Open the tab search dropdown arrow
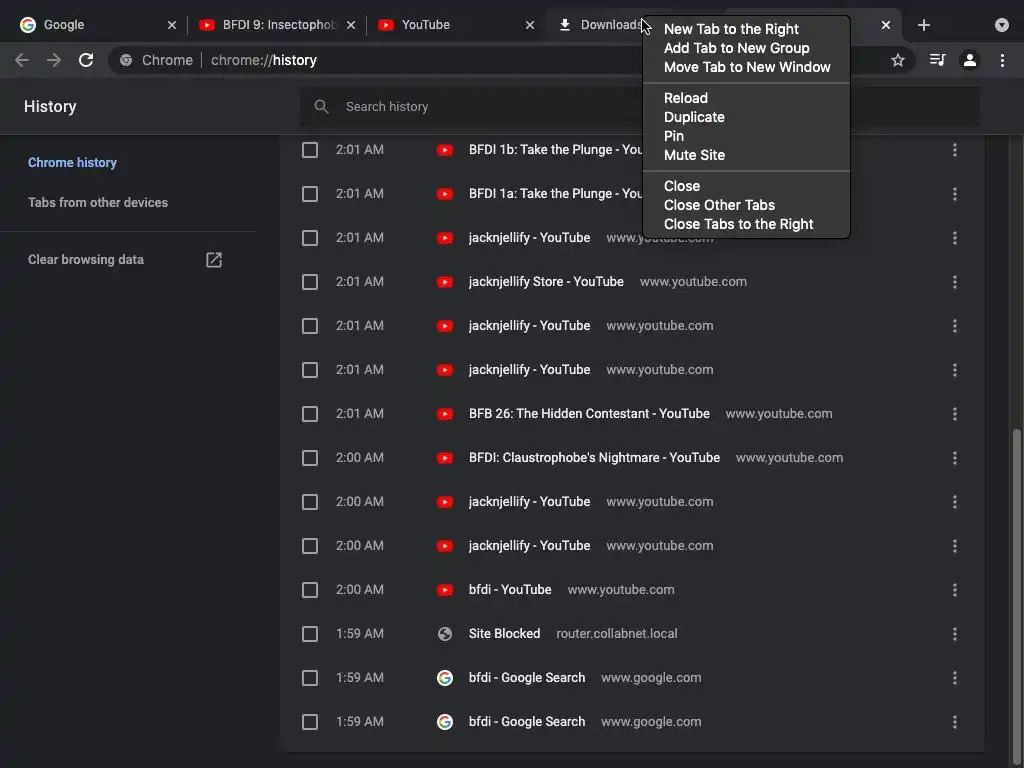This screenshot has width=1024, height=768. 1002,25
